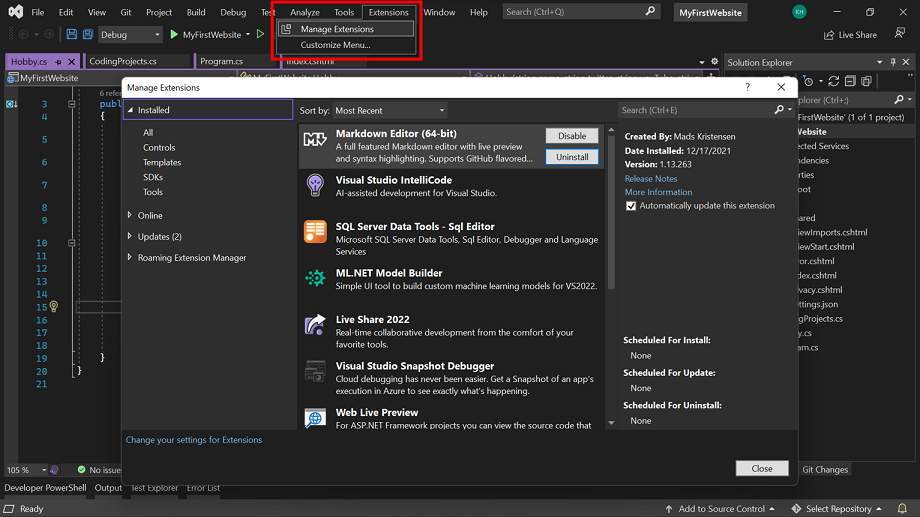The height and width of the screenshot is (517, 920).
Task: Open the MyFirstWebsite start target dropdown arrow
Action: (248, 35)
